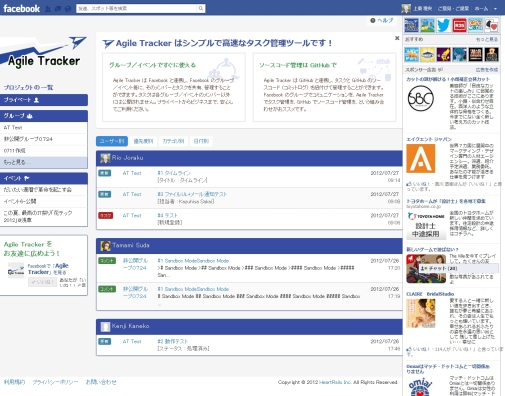Open the Toyota Home ad image
Screen dimensions: 505x396
pyautogui.click(x=425, y=226)
